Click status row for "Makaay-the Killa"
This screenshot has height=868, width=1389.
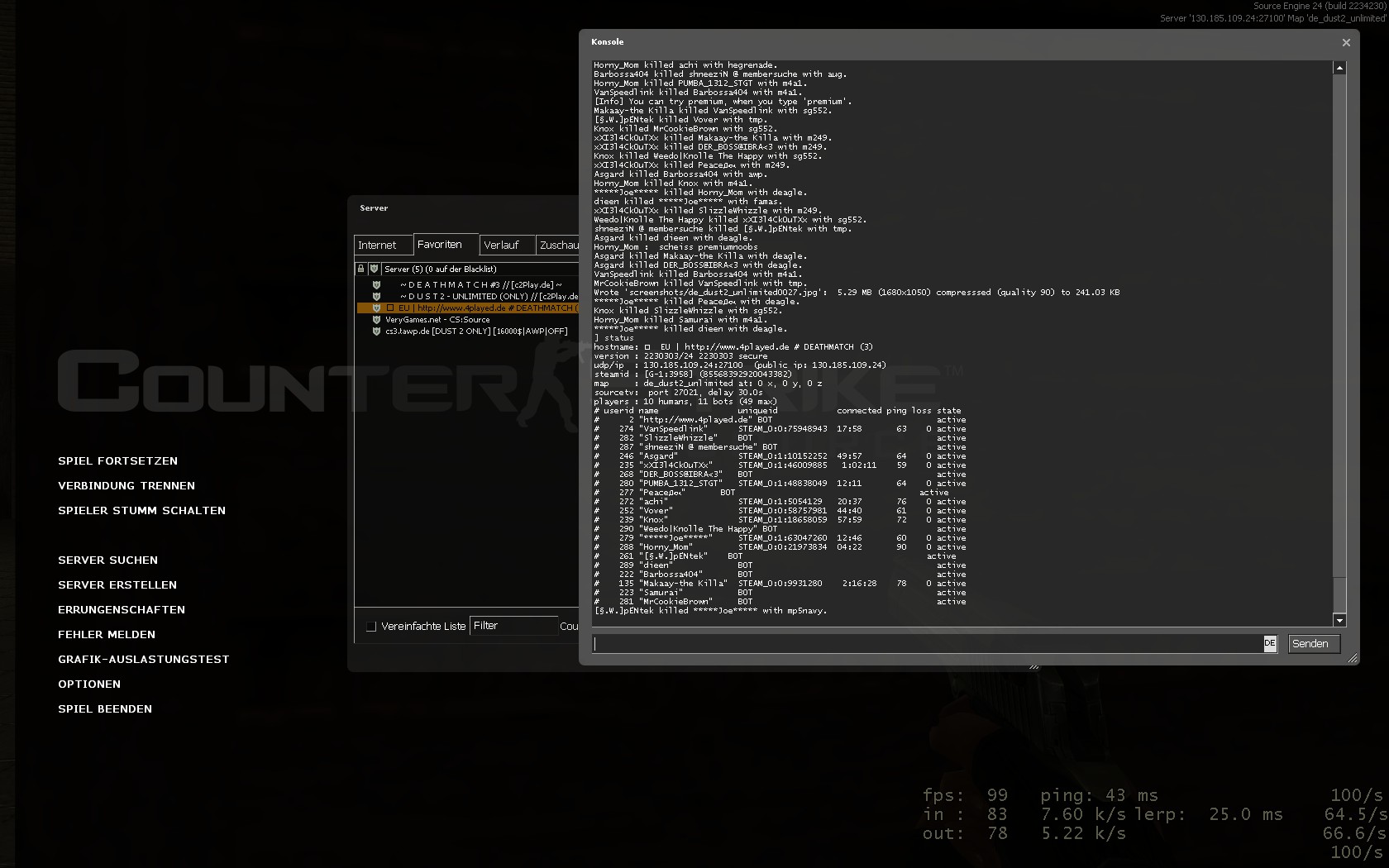click(x=780, y=584)
